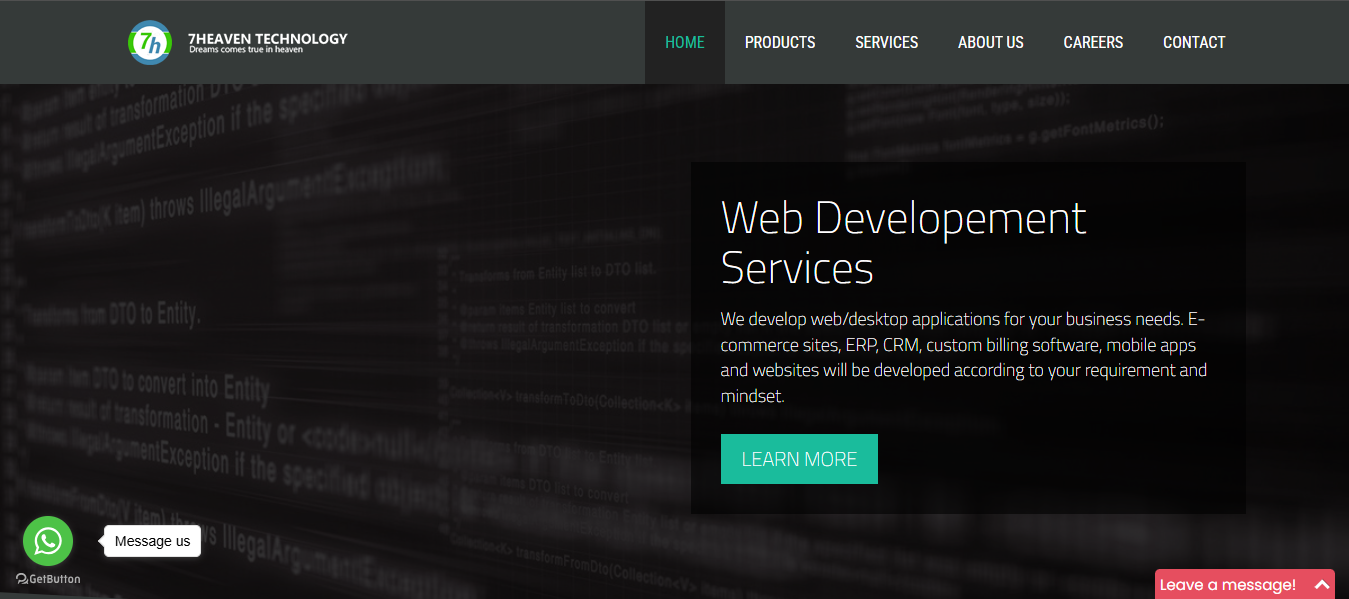
Task: Go to the HOME menu item
Action: point(685,42)
